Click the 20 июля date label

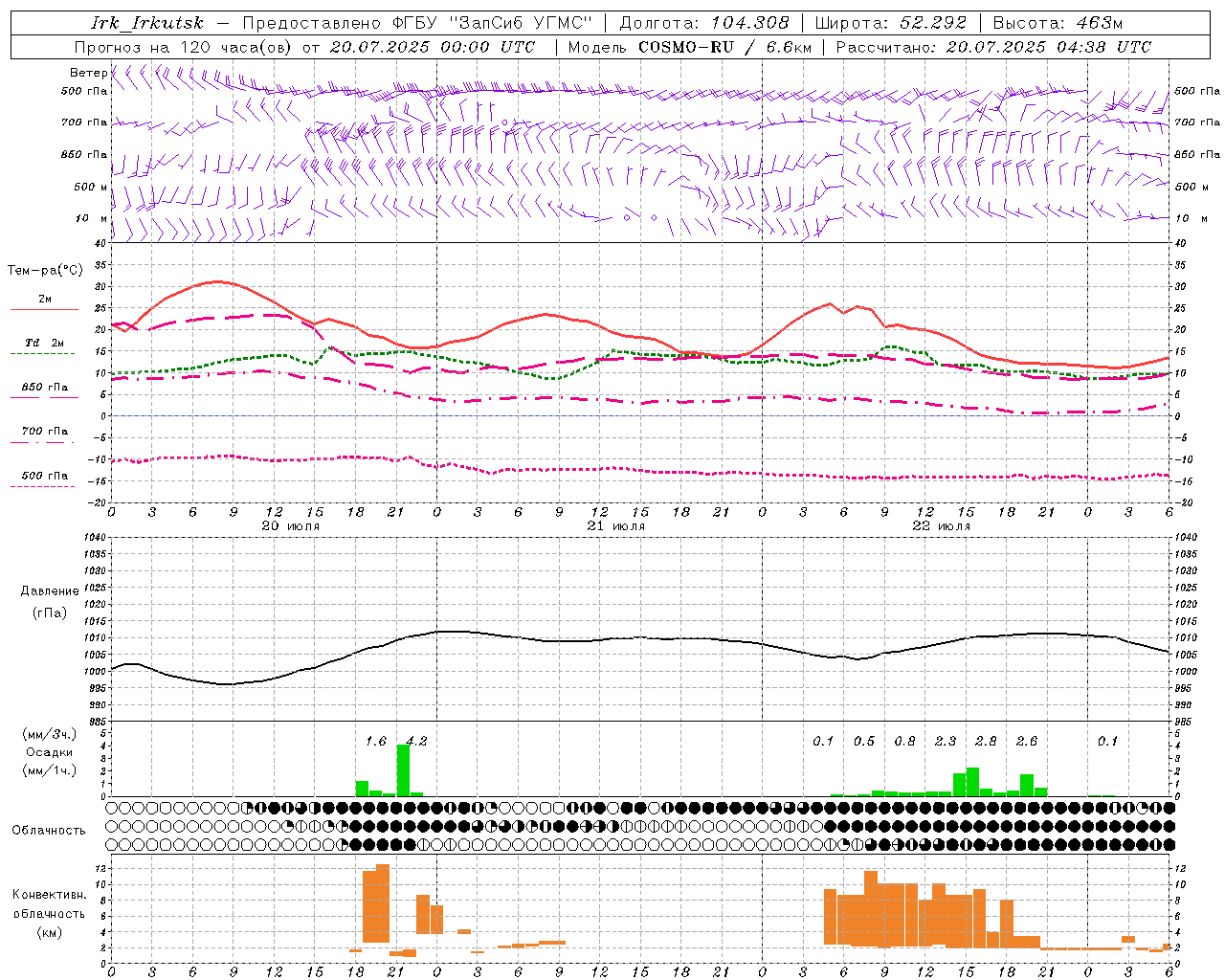[291, 526]
